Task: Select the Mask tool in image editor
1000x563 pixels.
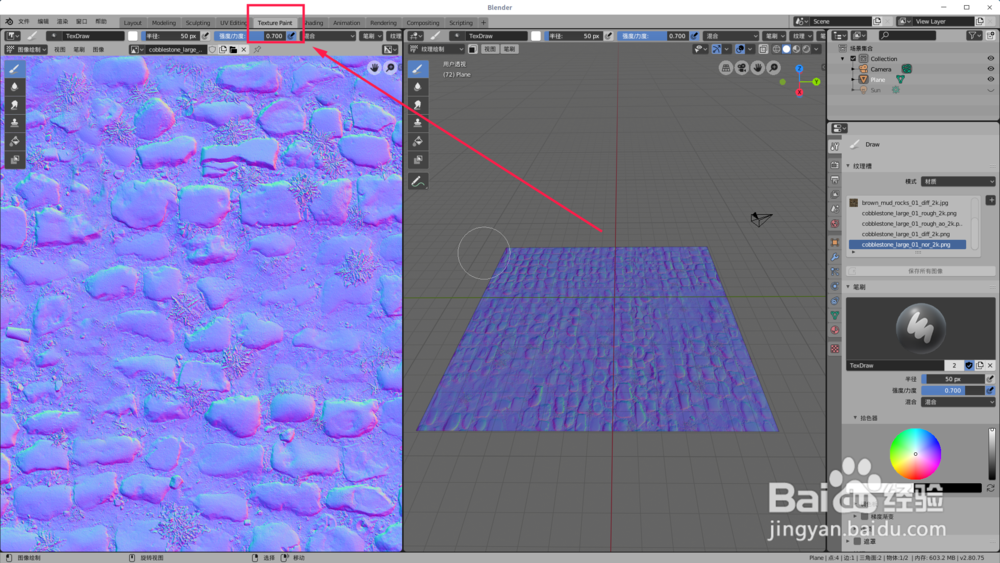Action: [x=15, y=159]
